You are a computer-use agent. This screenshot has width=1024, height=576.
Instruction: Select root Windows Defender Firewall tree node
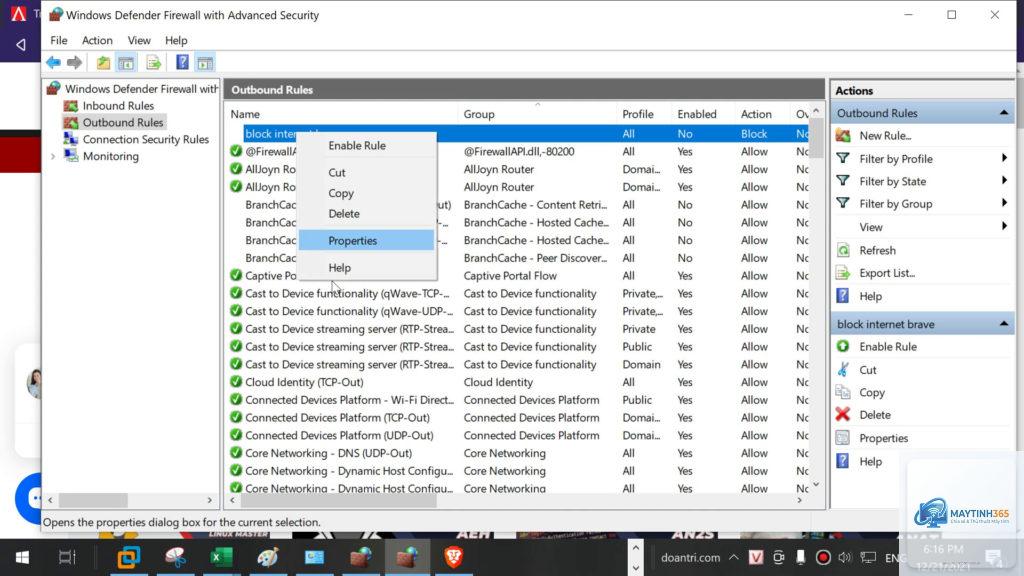141,89
